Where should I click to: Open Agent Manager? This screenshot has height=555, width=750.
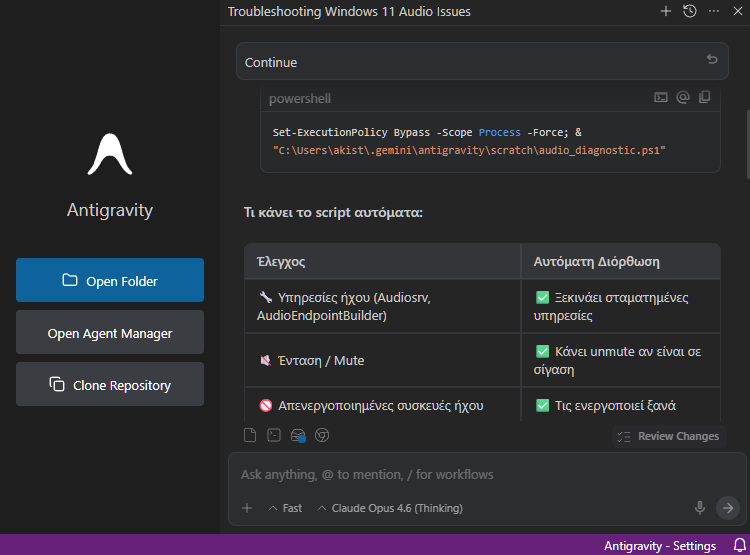110,333
